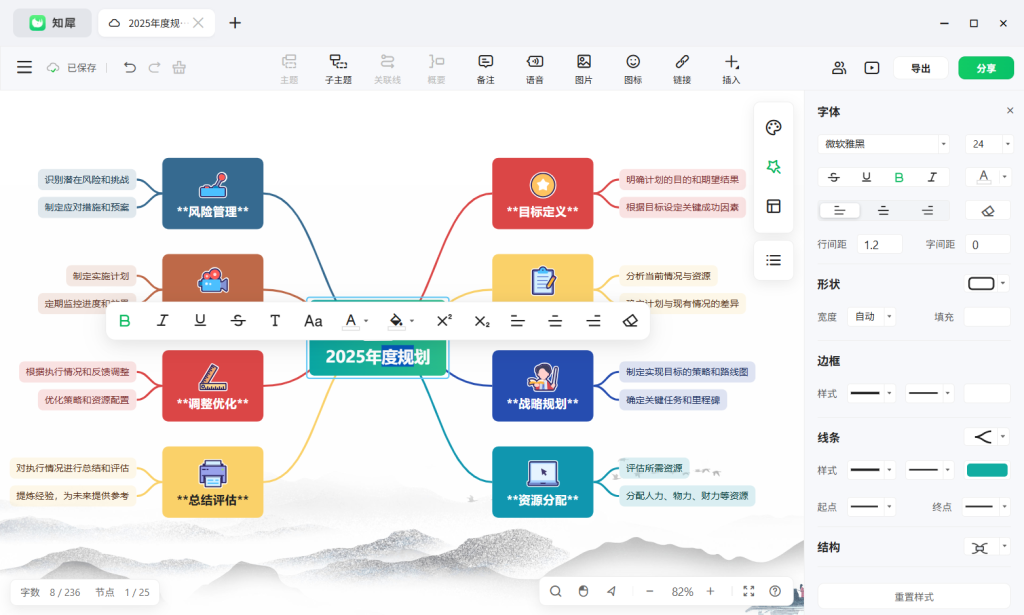The height and width of the screenshot is (615, 1024).
Task: Click the T text icon in floating toolbar
Action: pos(275,321)
